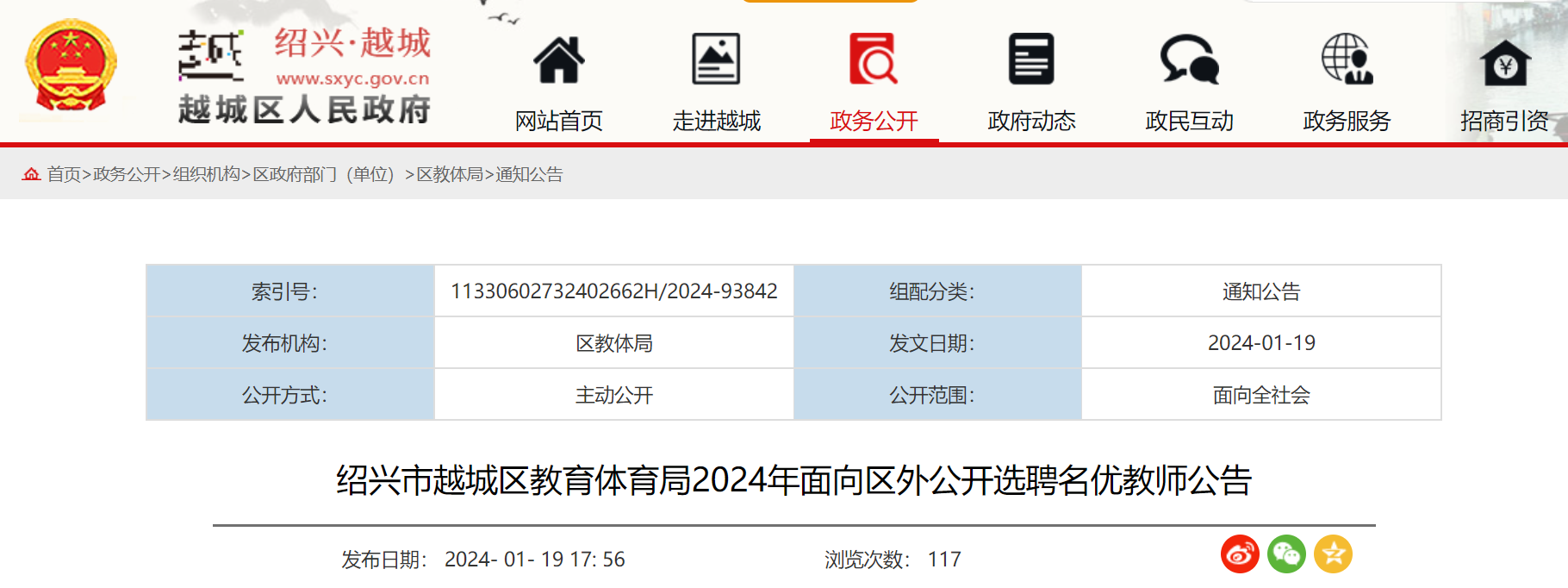The height and width of the screenshot is (588, 1568).
Task: Open the 越城区人民政府 site logo
Action: coord(304,76)
